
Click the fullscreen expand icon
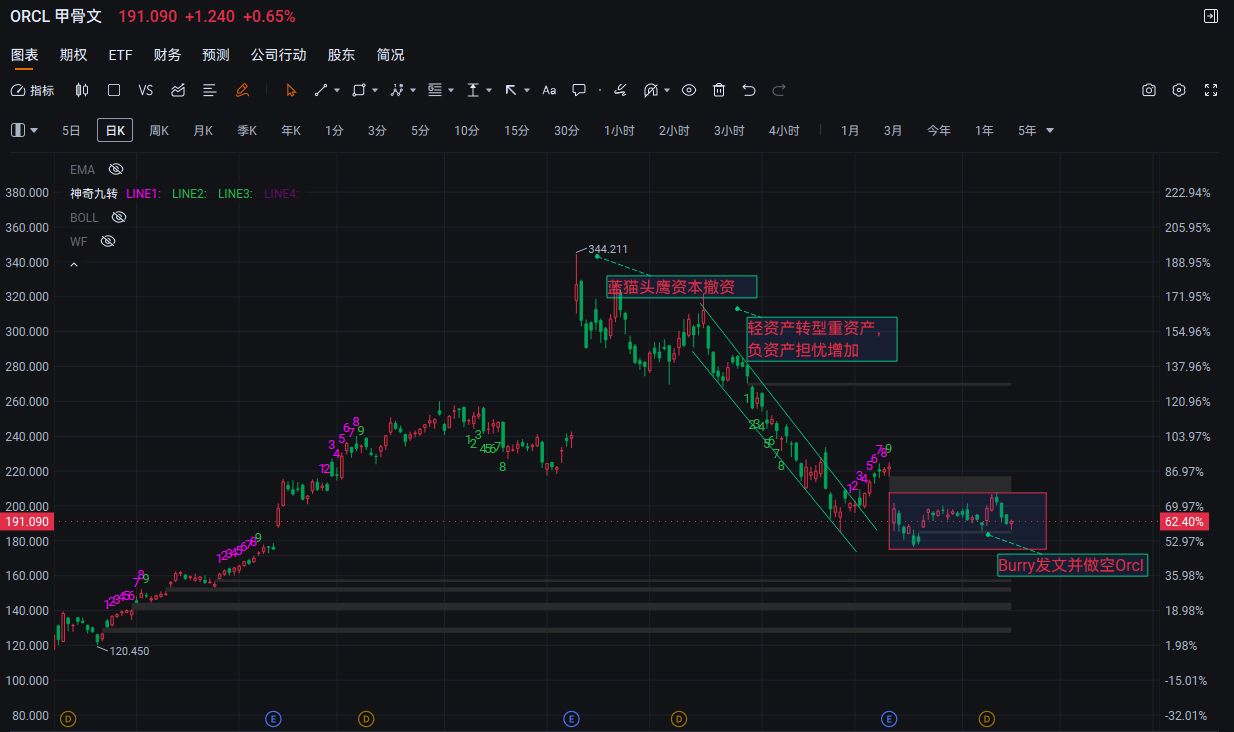[x=1210, y=90]
